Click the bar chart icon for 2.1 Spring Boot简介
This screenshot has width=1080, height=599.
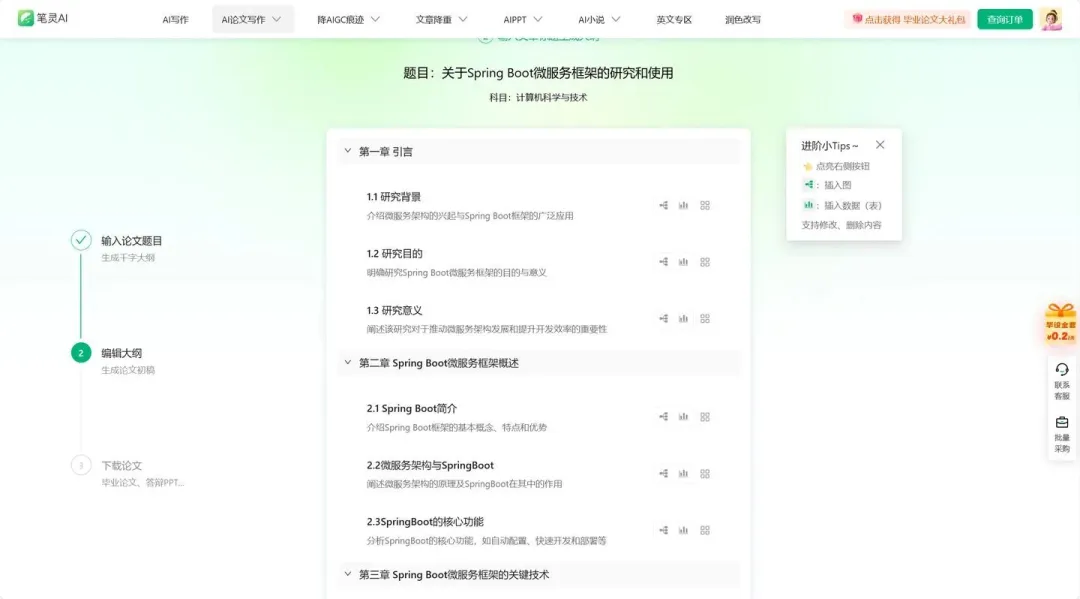pyautogui.click(x=684, y=417)
